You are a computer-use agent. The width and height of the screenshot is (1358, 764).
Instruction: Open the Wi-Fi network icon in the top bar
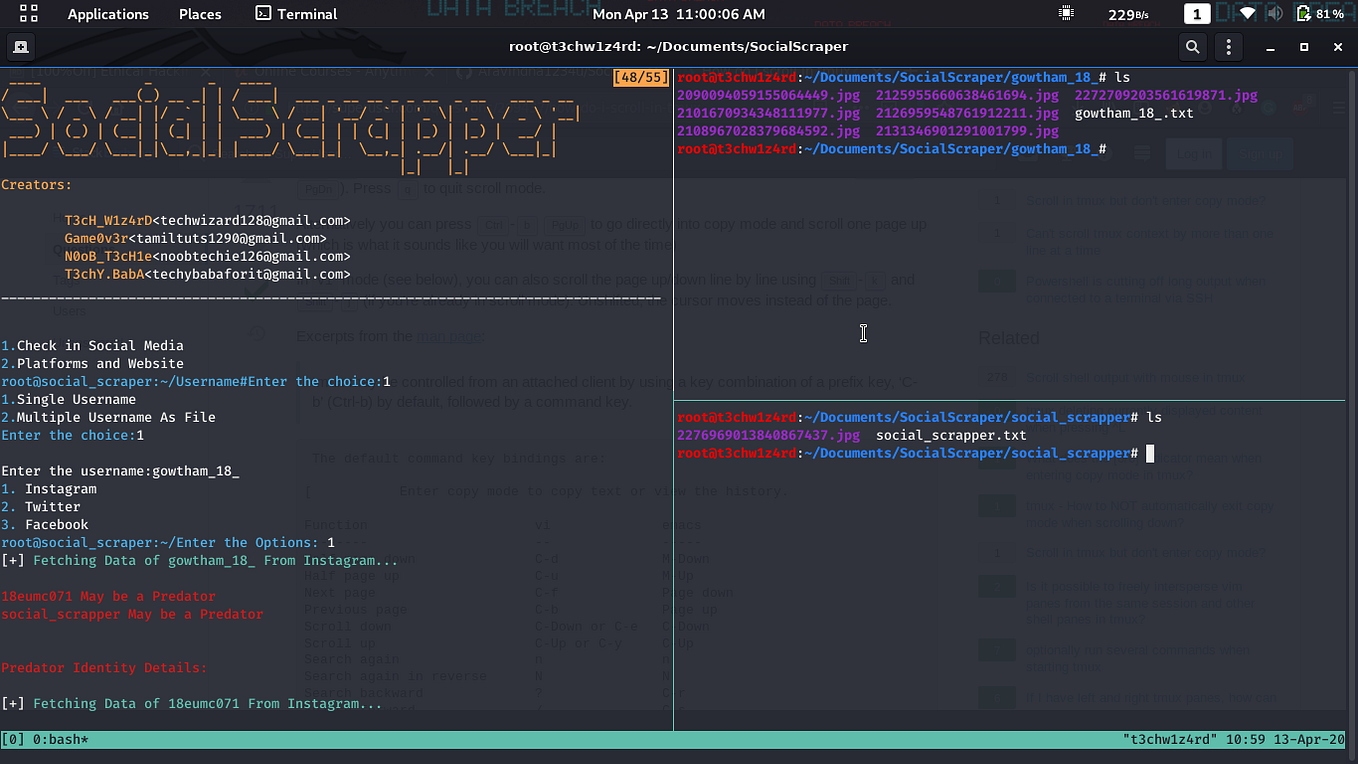[1247, 14]
